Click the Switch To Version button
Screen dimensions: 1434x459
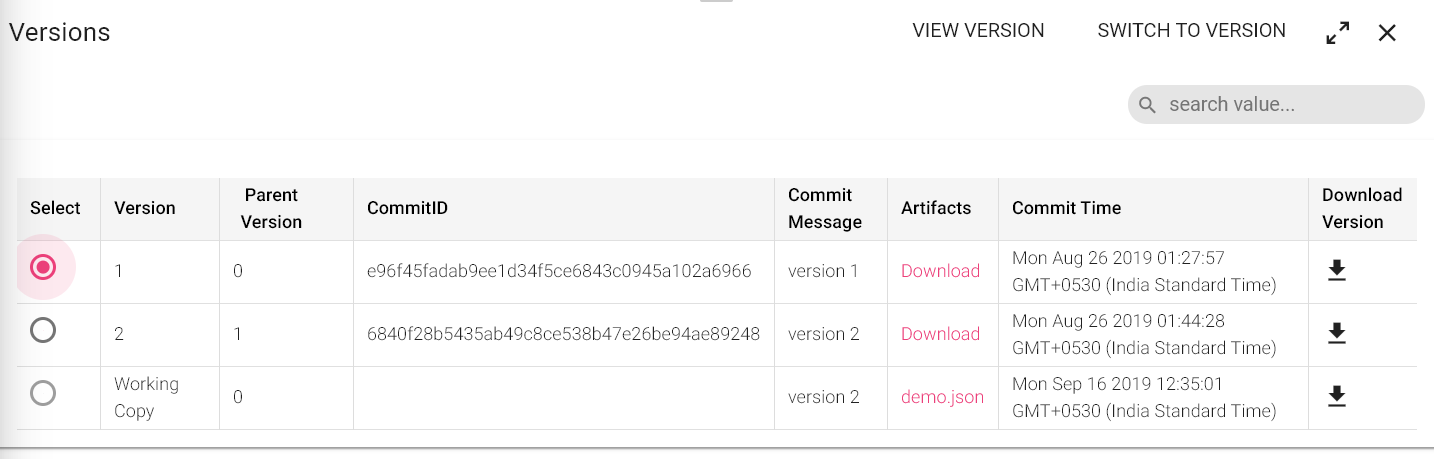coord(1191,31)
